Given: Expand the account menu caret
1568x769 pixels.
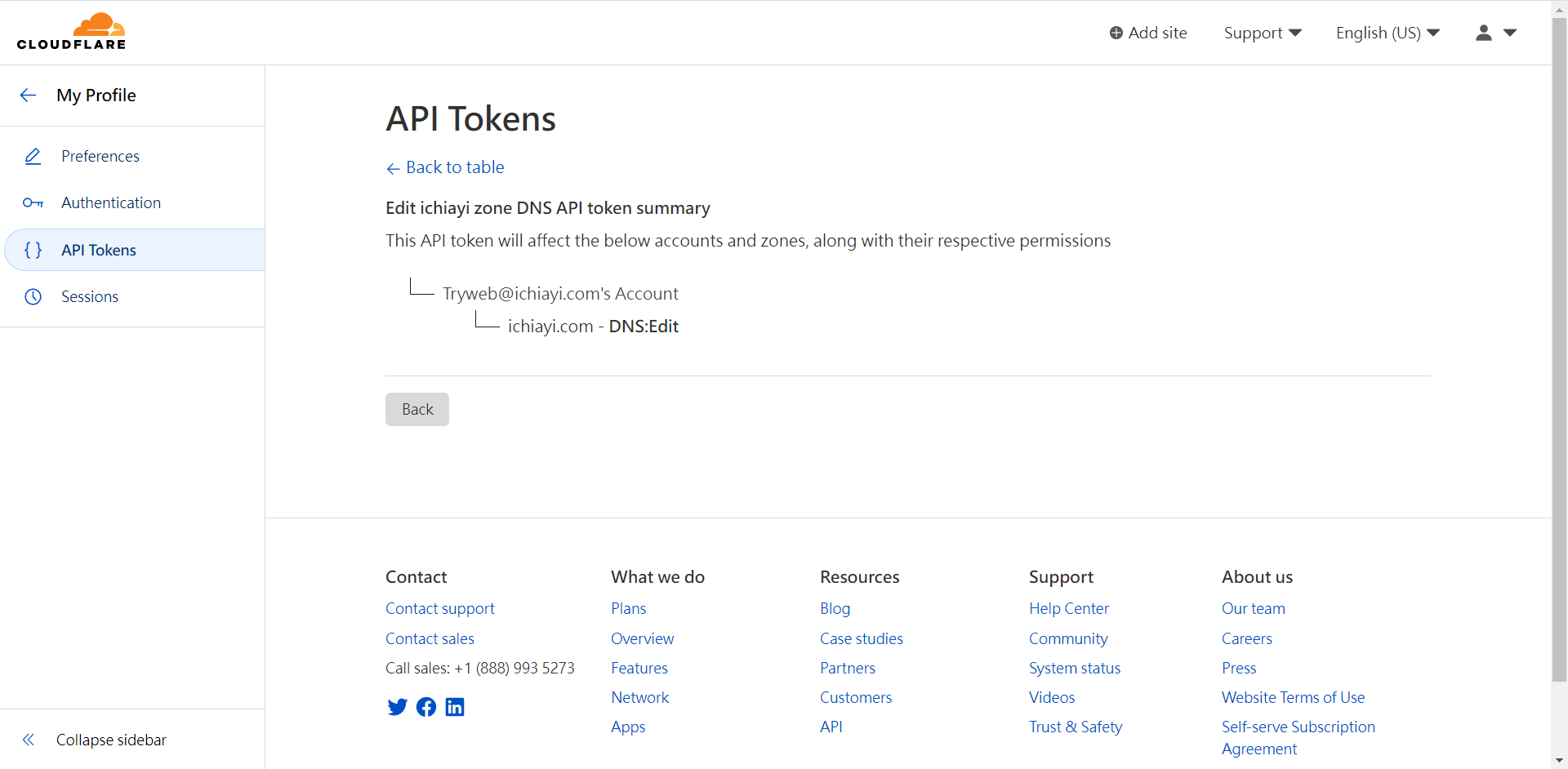Looking at the screenshot, I should coord(1510,33).
